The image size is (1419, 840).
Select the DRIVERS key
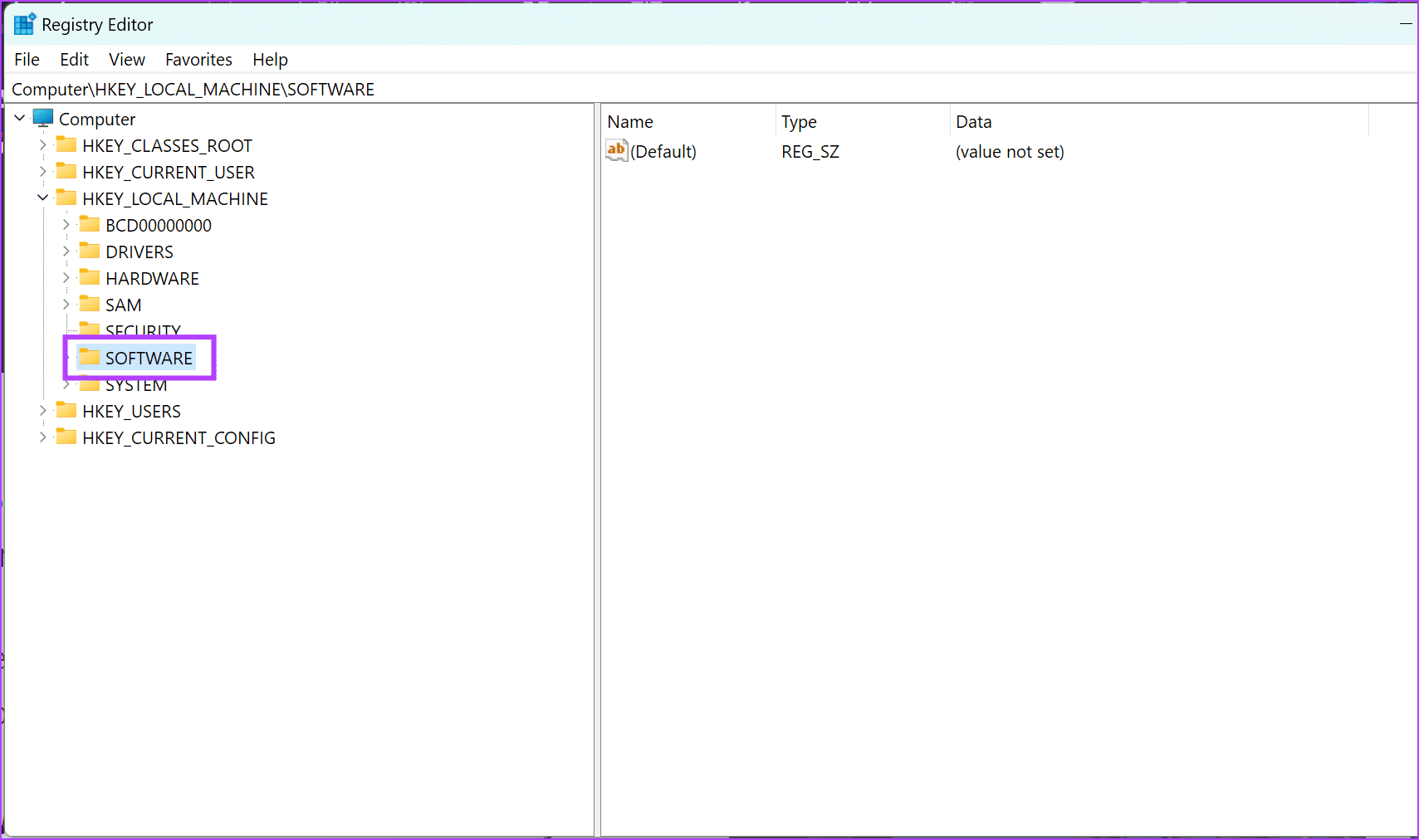click(139, 252)
